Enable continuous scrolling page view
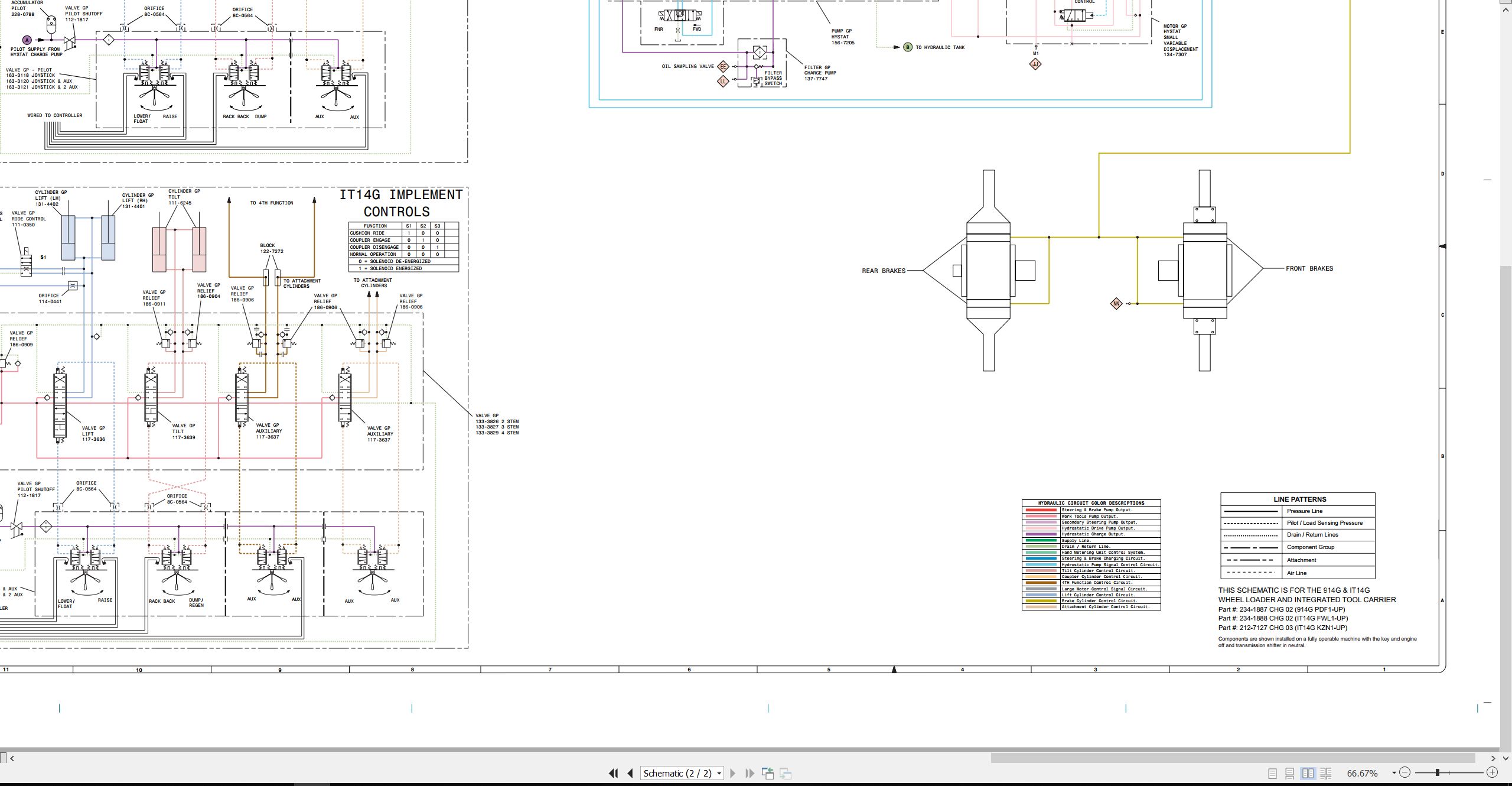 [x=1290, y=773]
